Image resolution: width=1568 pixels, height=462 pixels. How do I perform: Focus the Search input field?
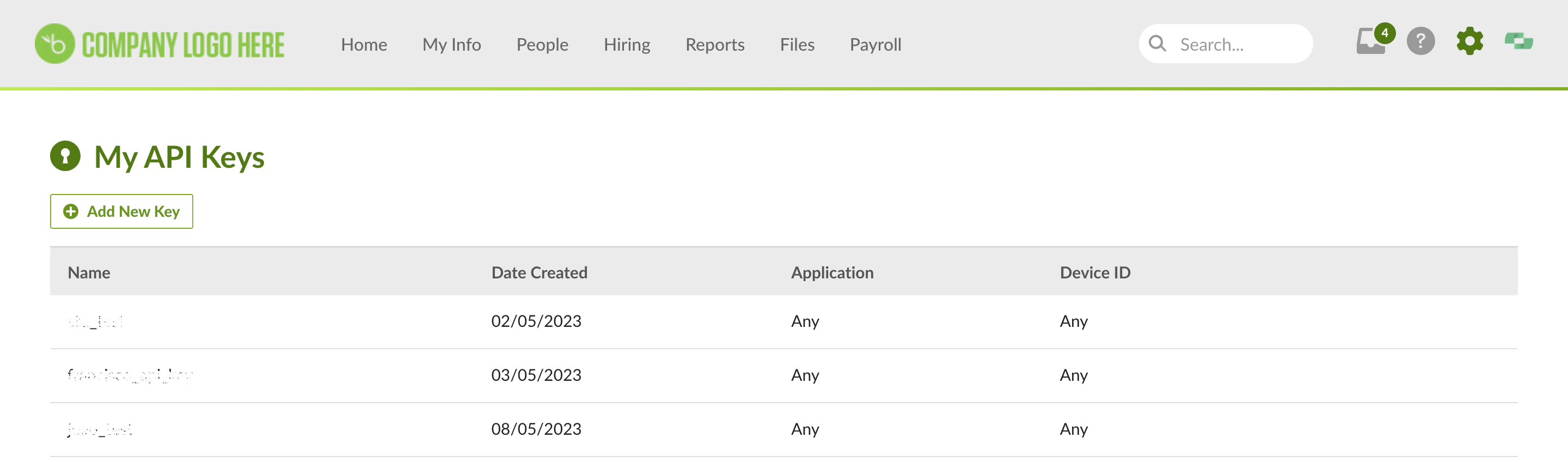click(x=1226, y=44)
